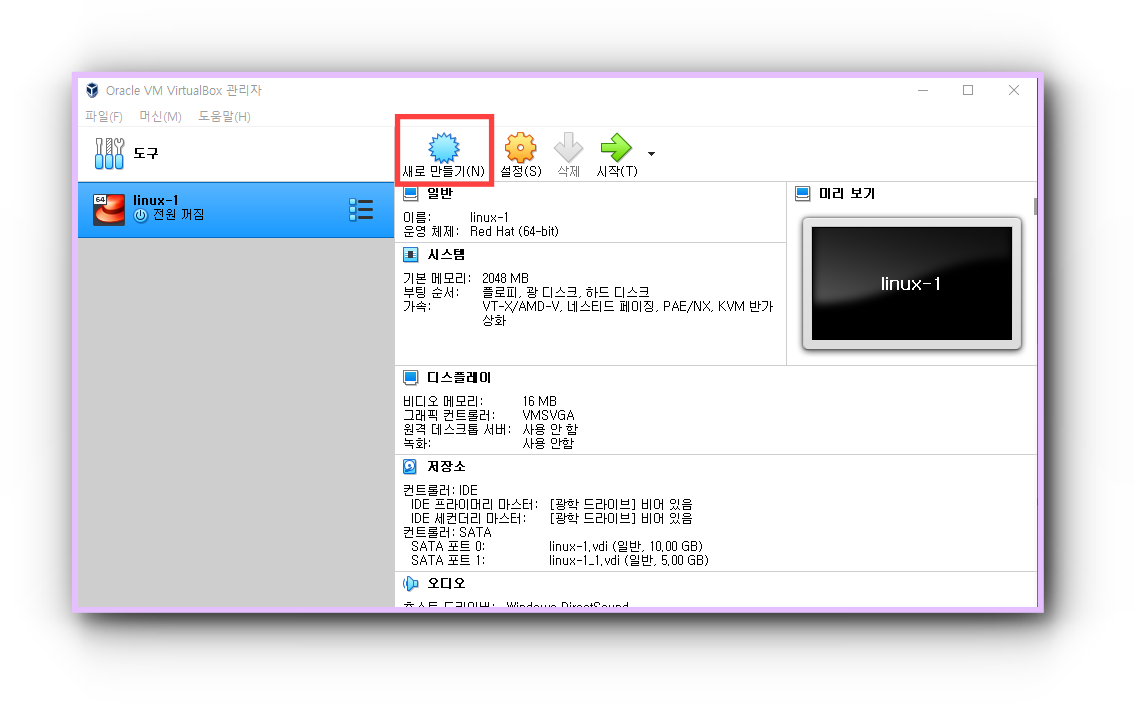Click the 부팅 순서 boot order value

(566, 292)
